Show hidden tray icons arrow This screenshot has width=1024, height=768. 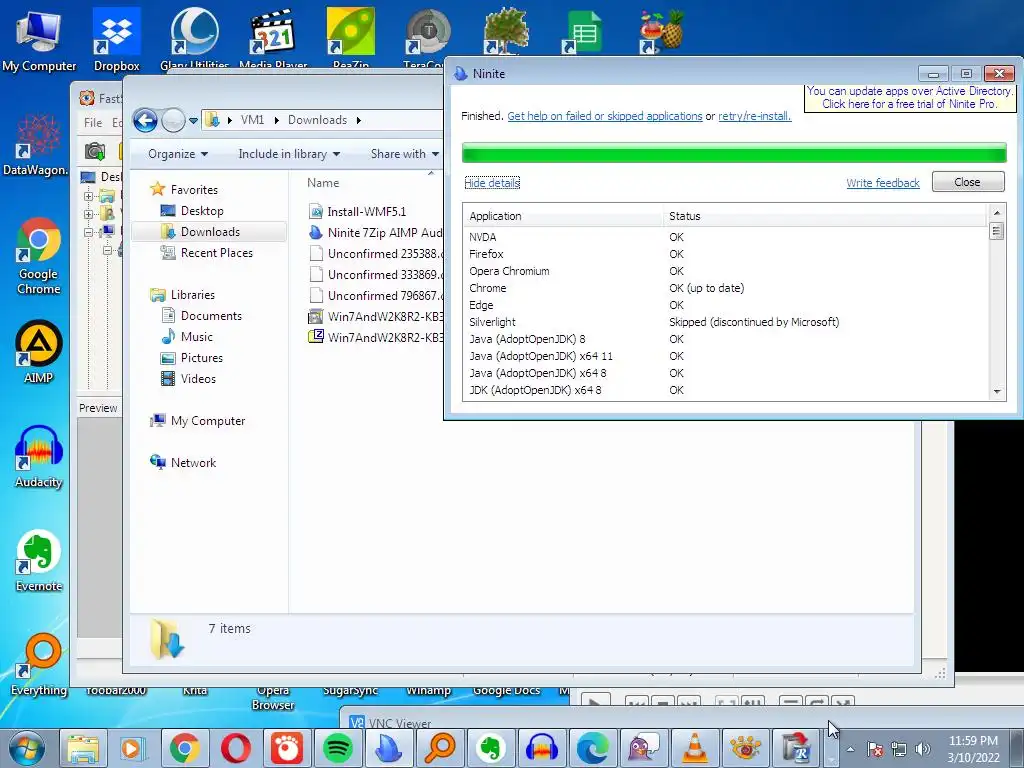point(851,749)
